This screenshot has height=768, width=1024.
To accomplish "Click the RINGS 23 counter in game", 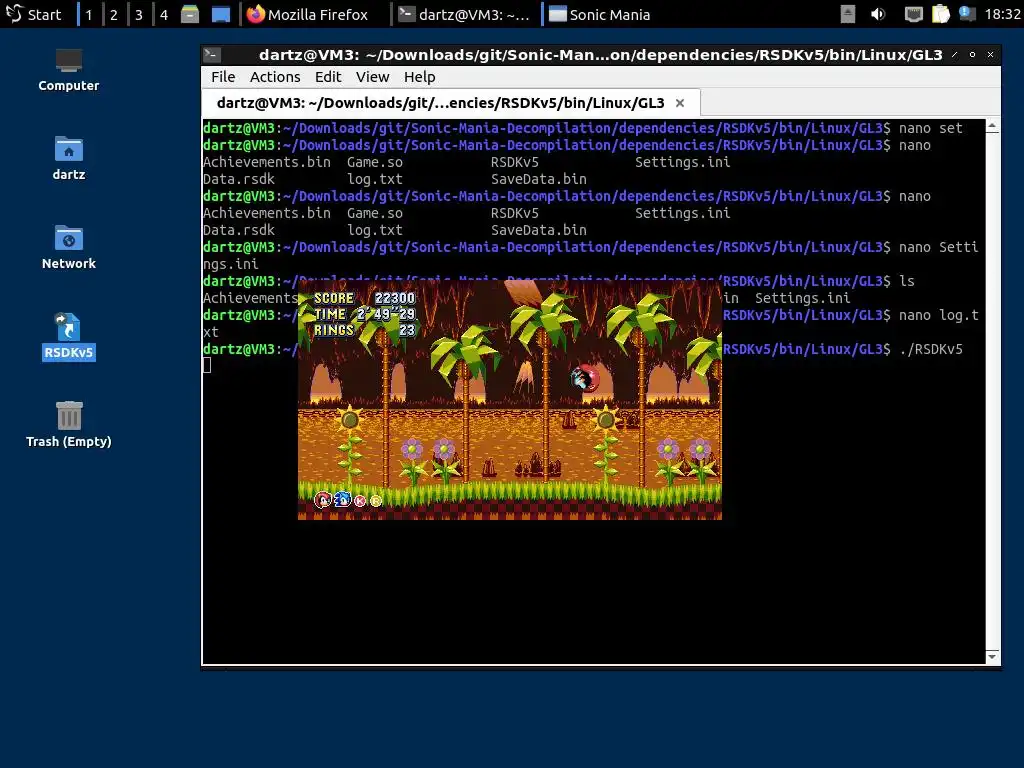I will click(364, 330).
